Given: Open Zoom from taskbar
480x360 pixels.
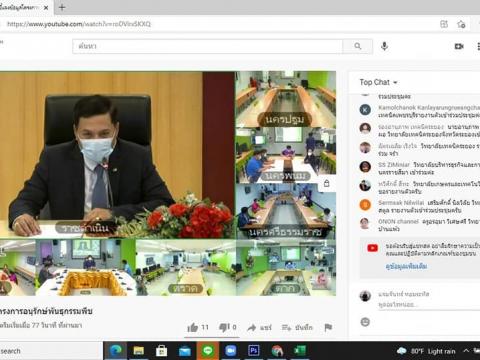Looking at the screenshot, I should 231,351.
